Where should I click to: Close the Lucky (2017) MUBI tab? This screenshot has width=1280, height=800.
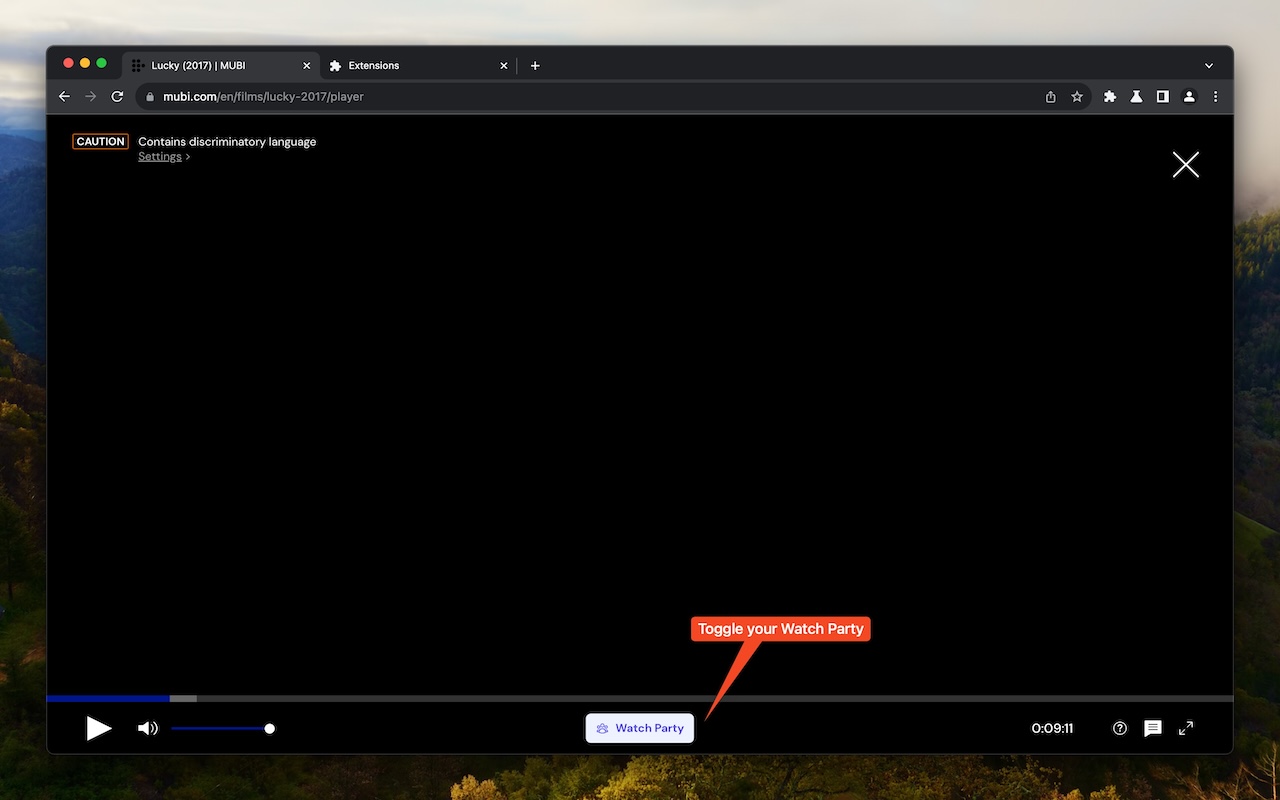(x=305, y=66)
